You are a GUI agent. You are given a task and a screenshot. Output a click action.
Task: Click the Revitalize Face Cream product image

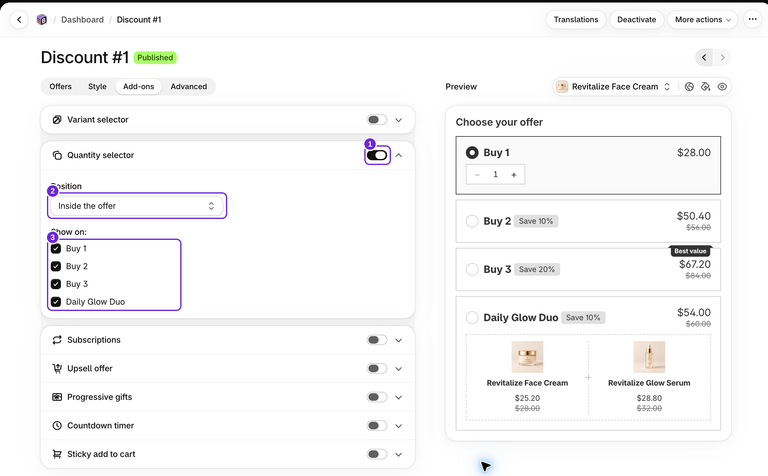528,357
